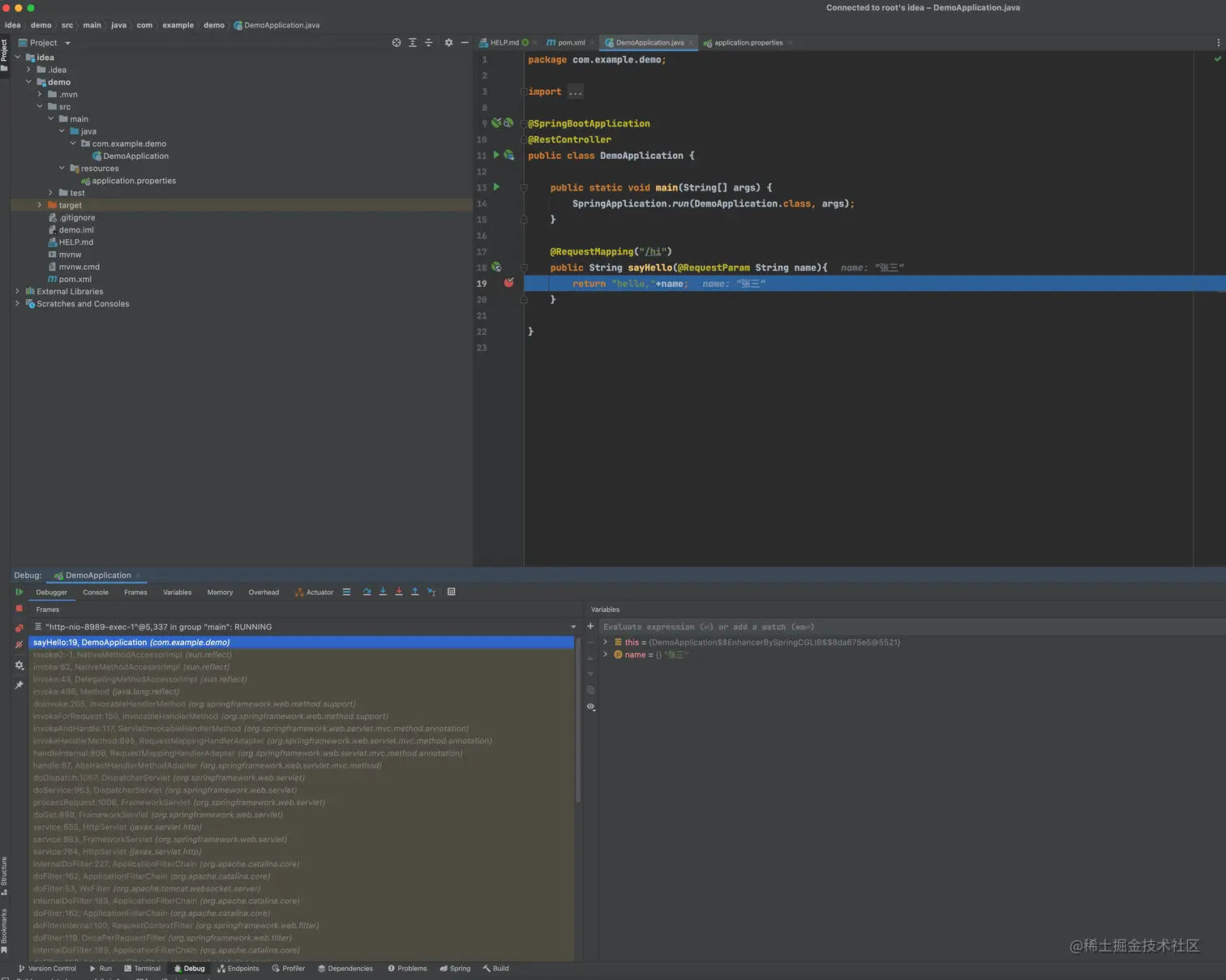The image size is (1226, 980).
Task: Expand the .idea folder
Action: coord(28,70)
